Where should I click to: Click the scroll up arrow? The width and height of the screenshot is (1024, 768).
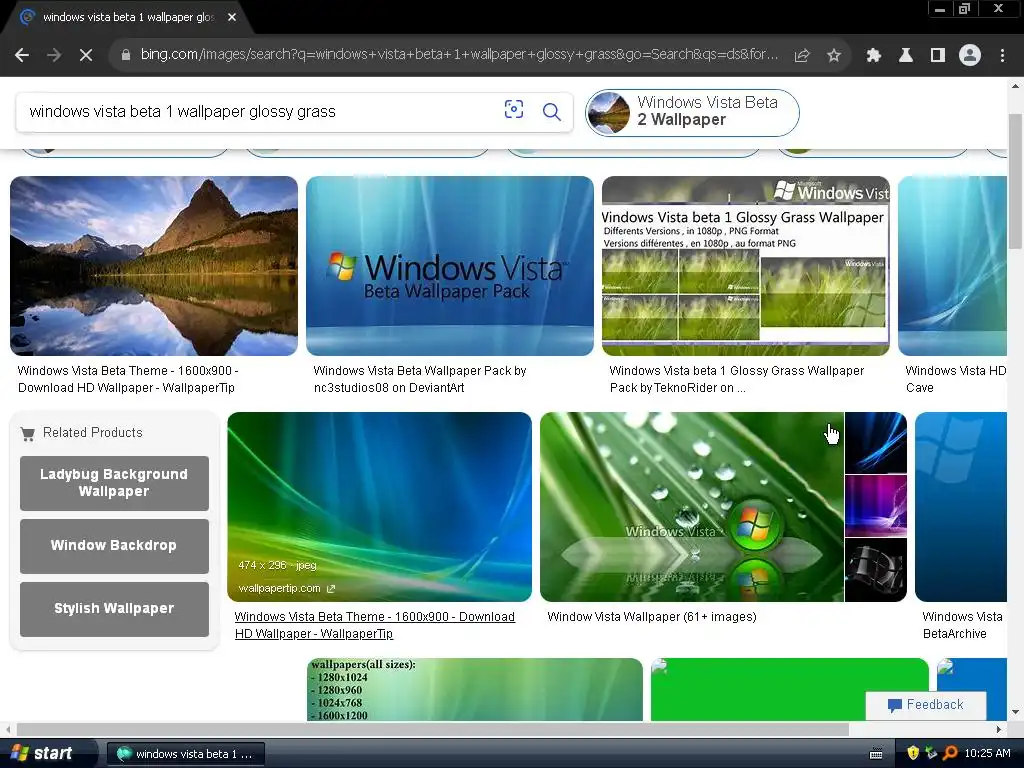(x=1015, y=86)
